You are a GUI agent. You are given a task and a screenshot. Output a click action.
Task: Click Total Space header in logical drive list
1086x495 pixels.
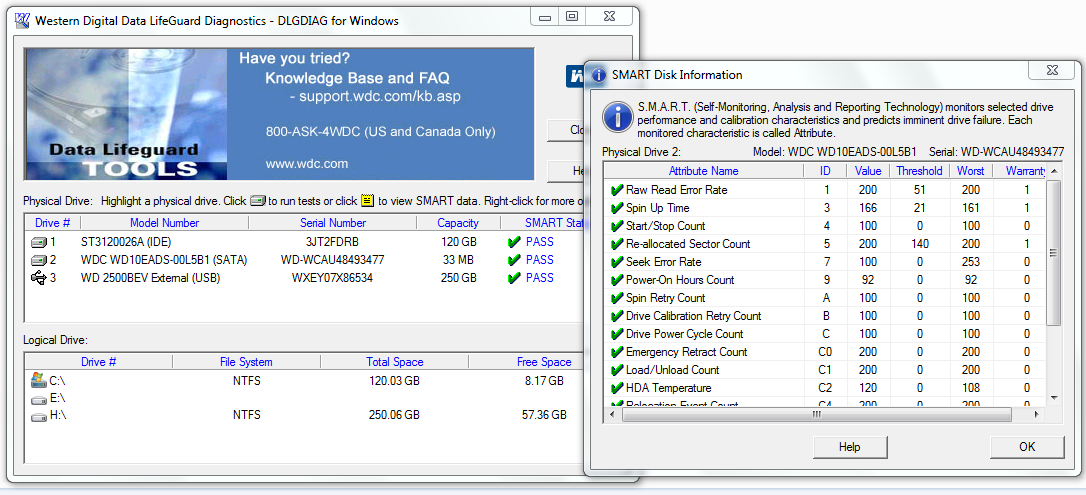coord(395,362)
